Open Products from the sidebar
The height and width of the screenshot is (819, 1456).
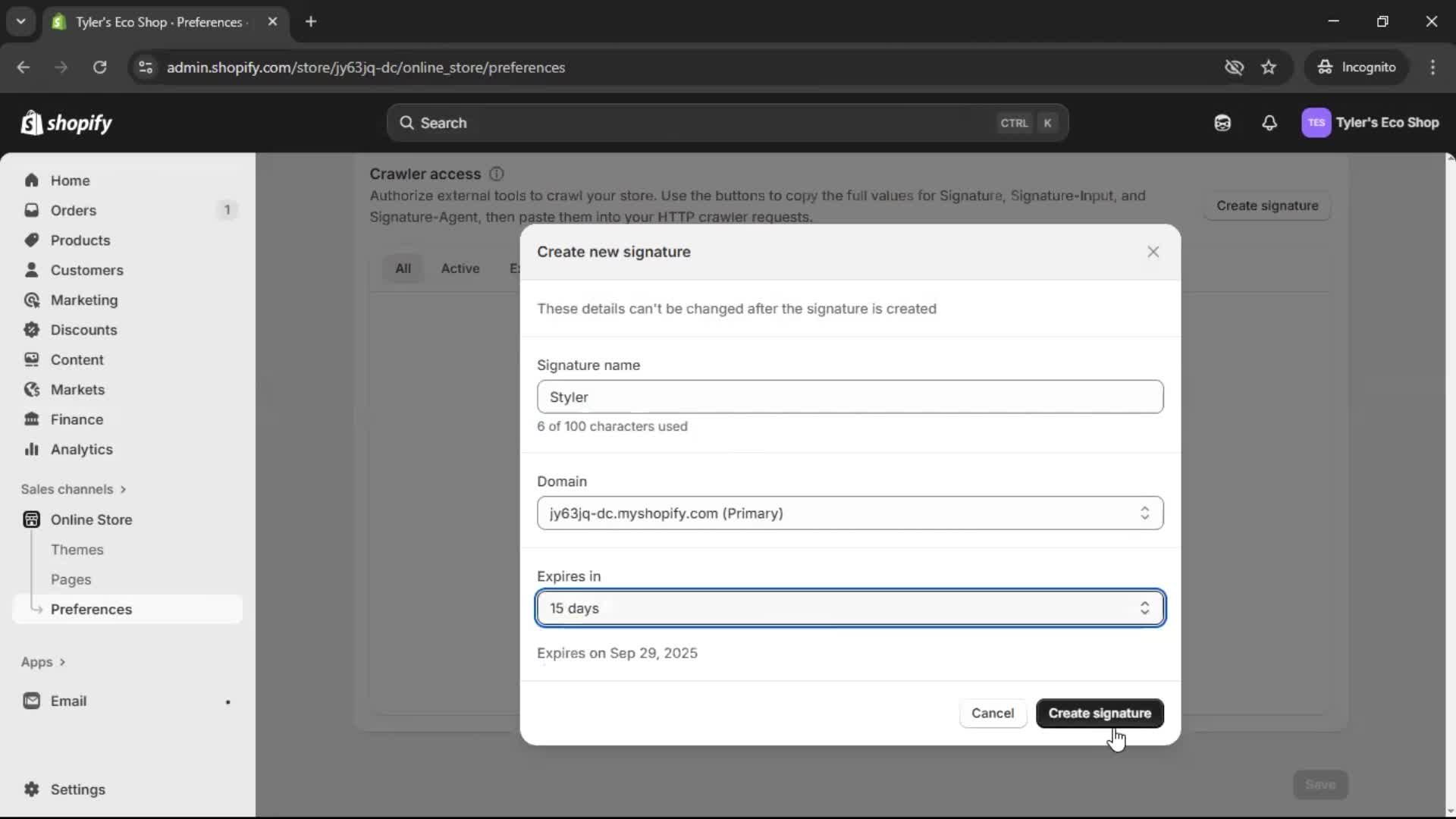point(80,240)
